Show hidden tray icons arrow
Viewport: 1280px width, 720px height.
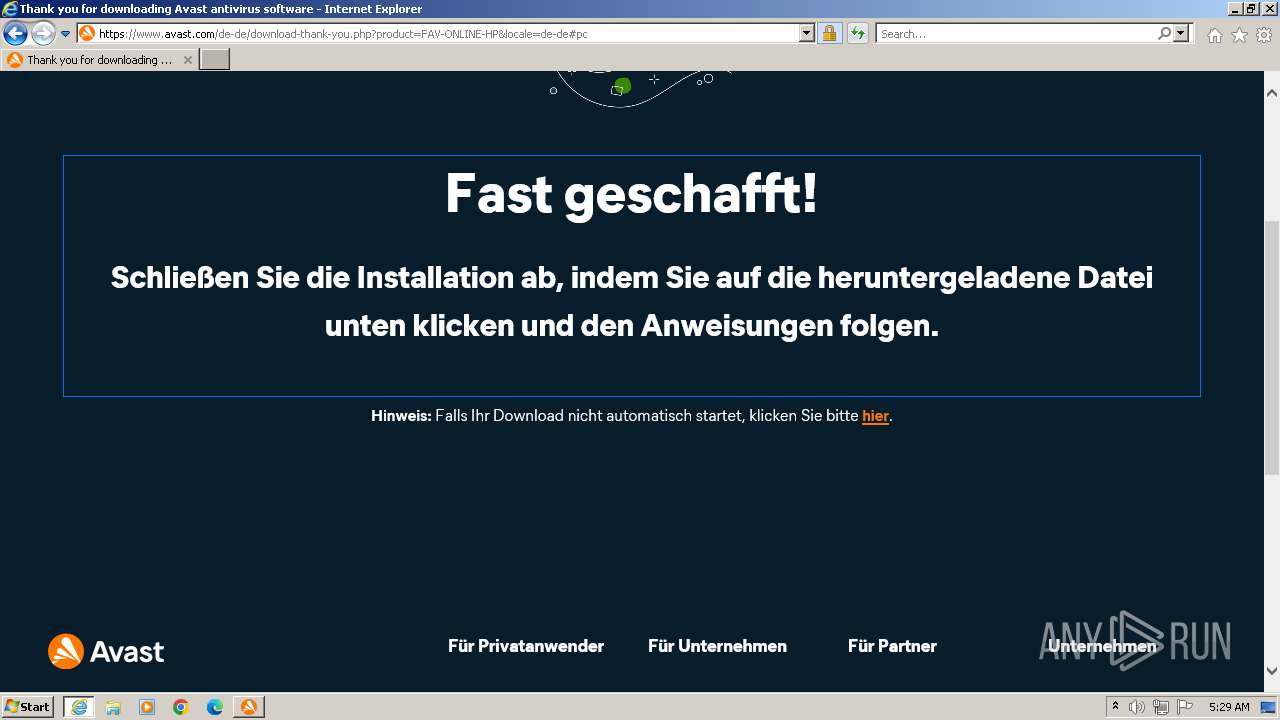(1115, 707)
